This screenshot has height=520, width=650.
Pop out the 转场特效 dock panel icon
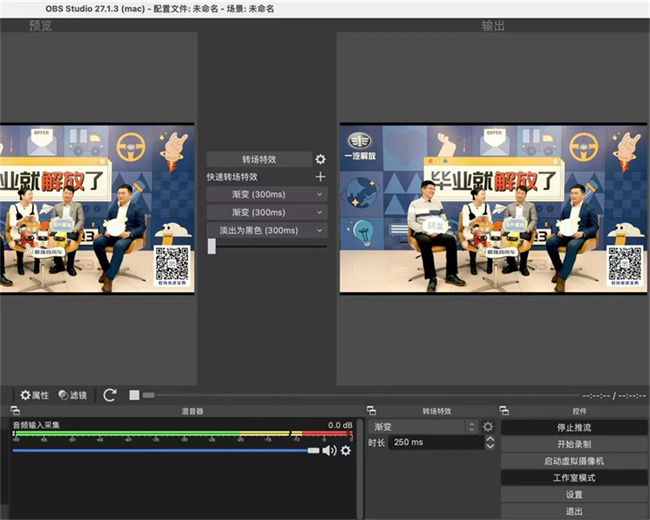tap(371, 411)
